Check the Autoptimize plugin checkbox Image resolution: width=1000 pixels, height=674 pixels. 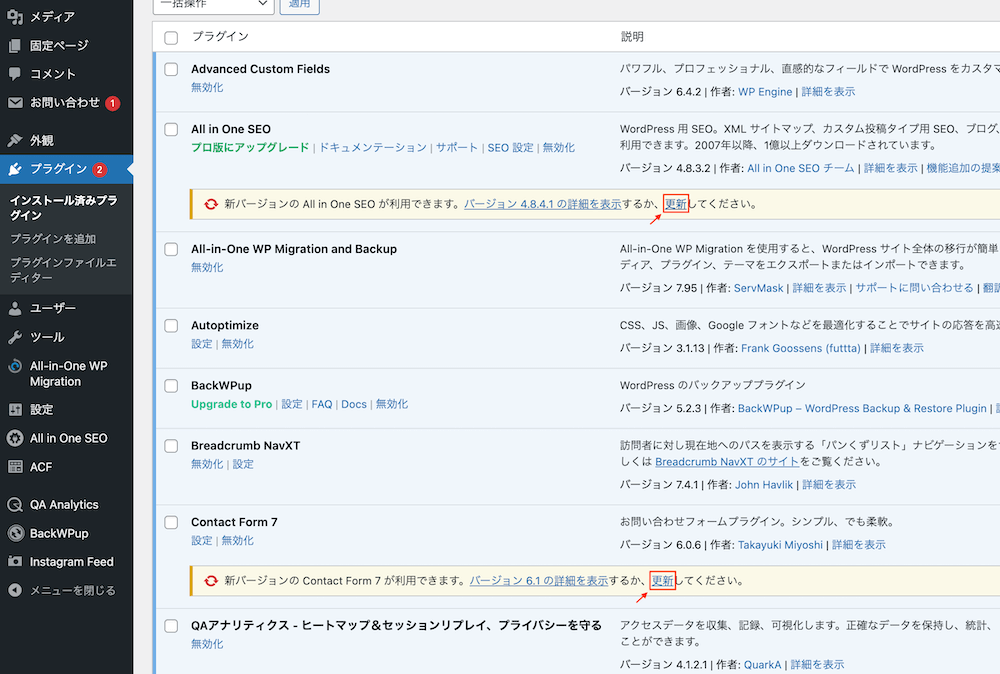tap(171, 326)
